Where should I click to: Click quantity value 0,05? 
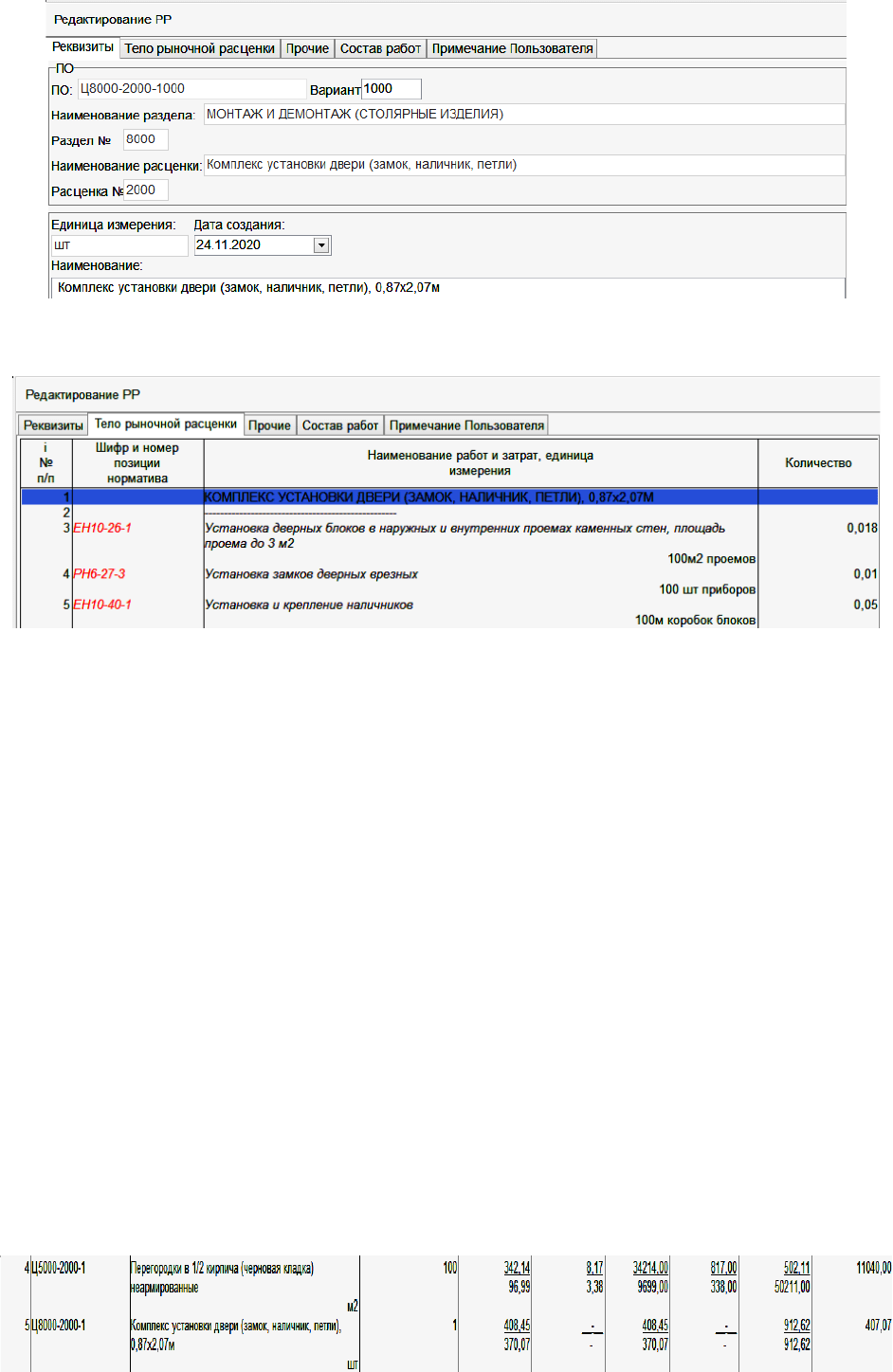[866, 605]
